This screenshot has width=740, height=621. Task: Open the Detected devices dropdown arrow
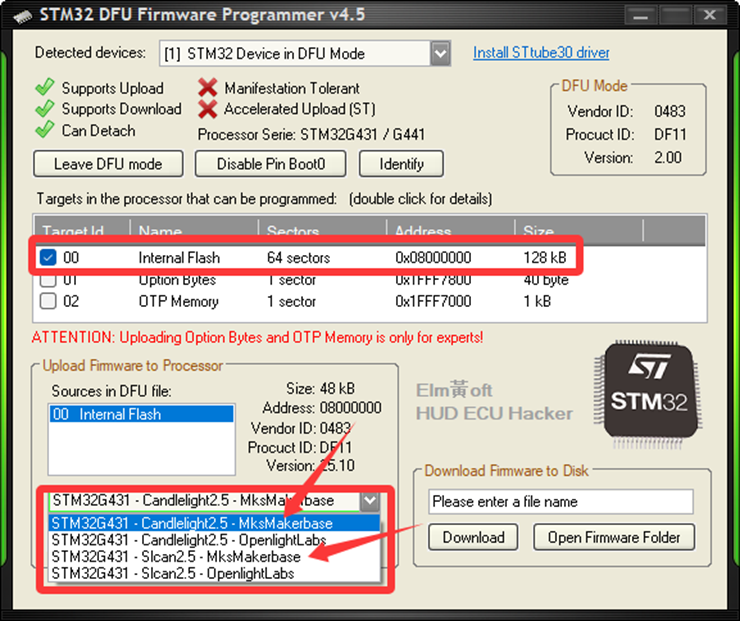coord(440,53)
